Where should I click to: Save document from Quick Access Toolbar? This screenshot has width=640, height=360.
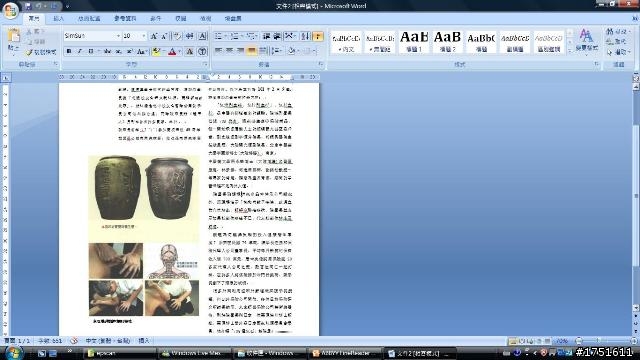28,6
